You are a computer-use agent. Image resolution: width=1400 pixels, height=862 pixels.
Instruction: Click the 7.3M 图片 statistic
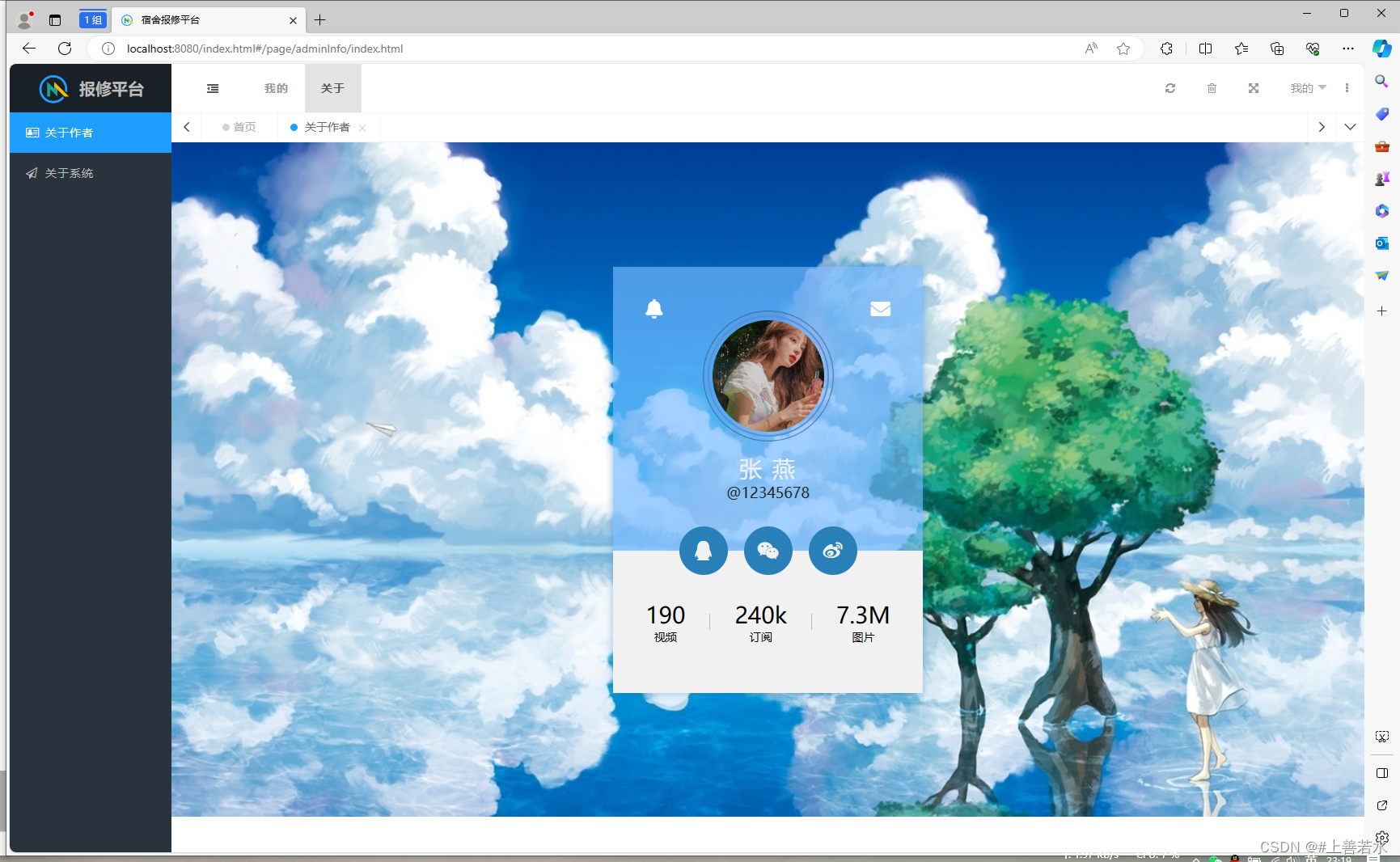(x=863, y=623)
